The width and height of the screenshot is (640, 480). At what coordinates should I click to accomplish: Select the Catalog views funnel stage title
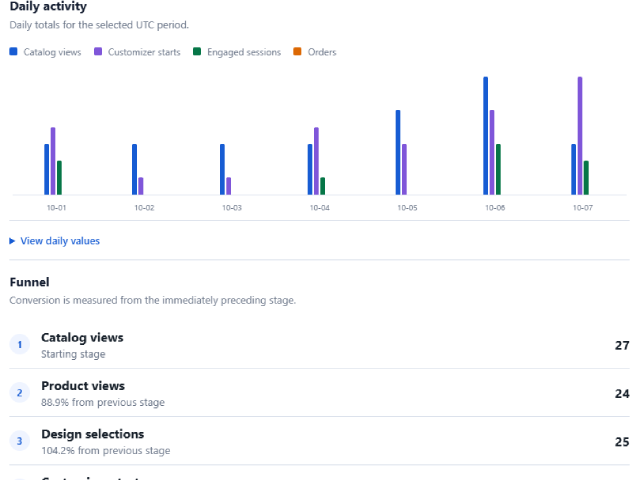point(82,338)
